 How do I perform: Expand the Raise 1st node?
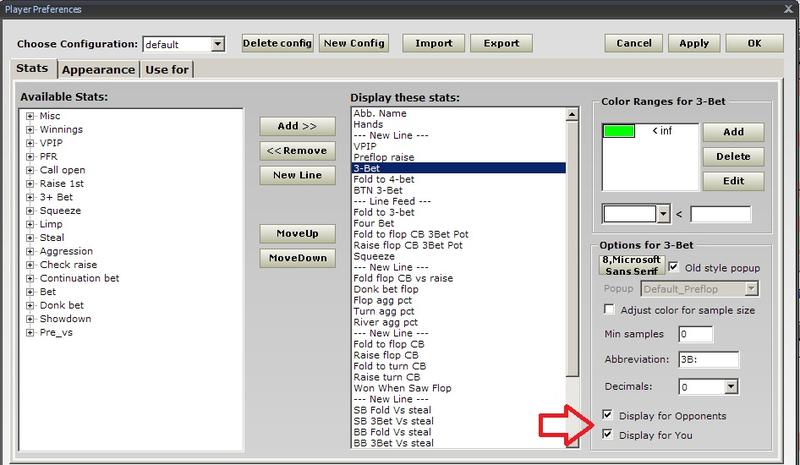30,184
